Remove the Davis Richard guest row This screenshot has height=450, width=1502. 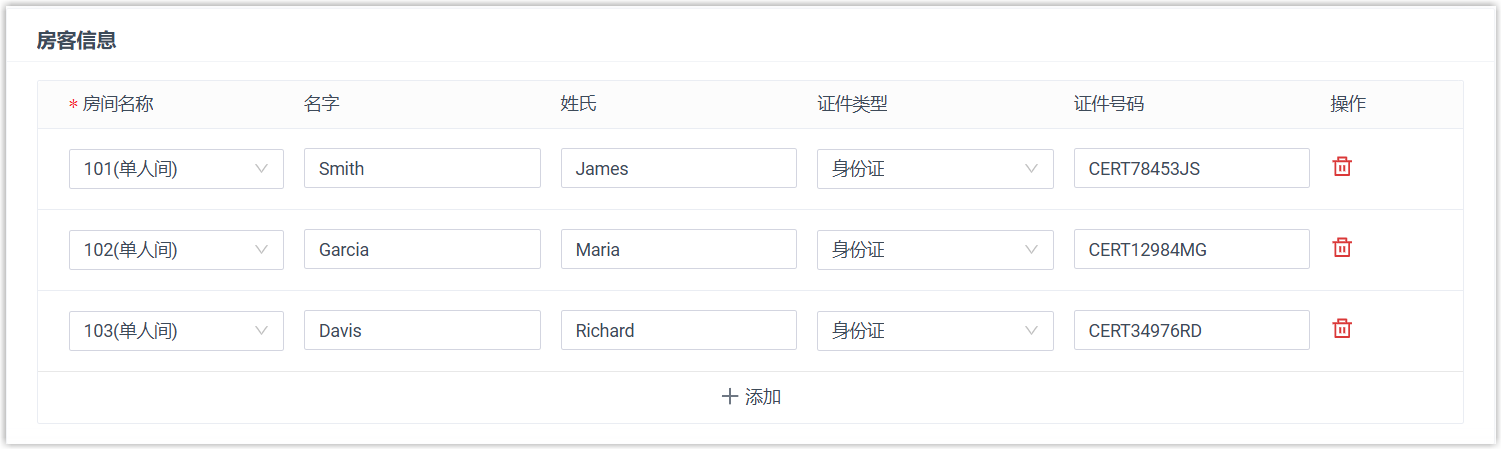point(1342,329)
